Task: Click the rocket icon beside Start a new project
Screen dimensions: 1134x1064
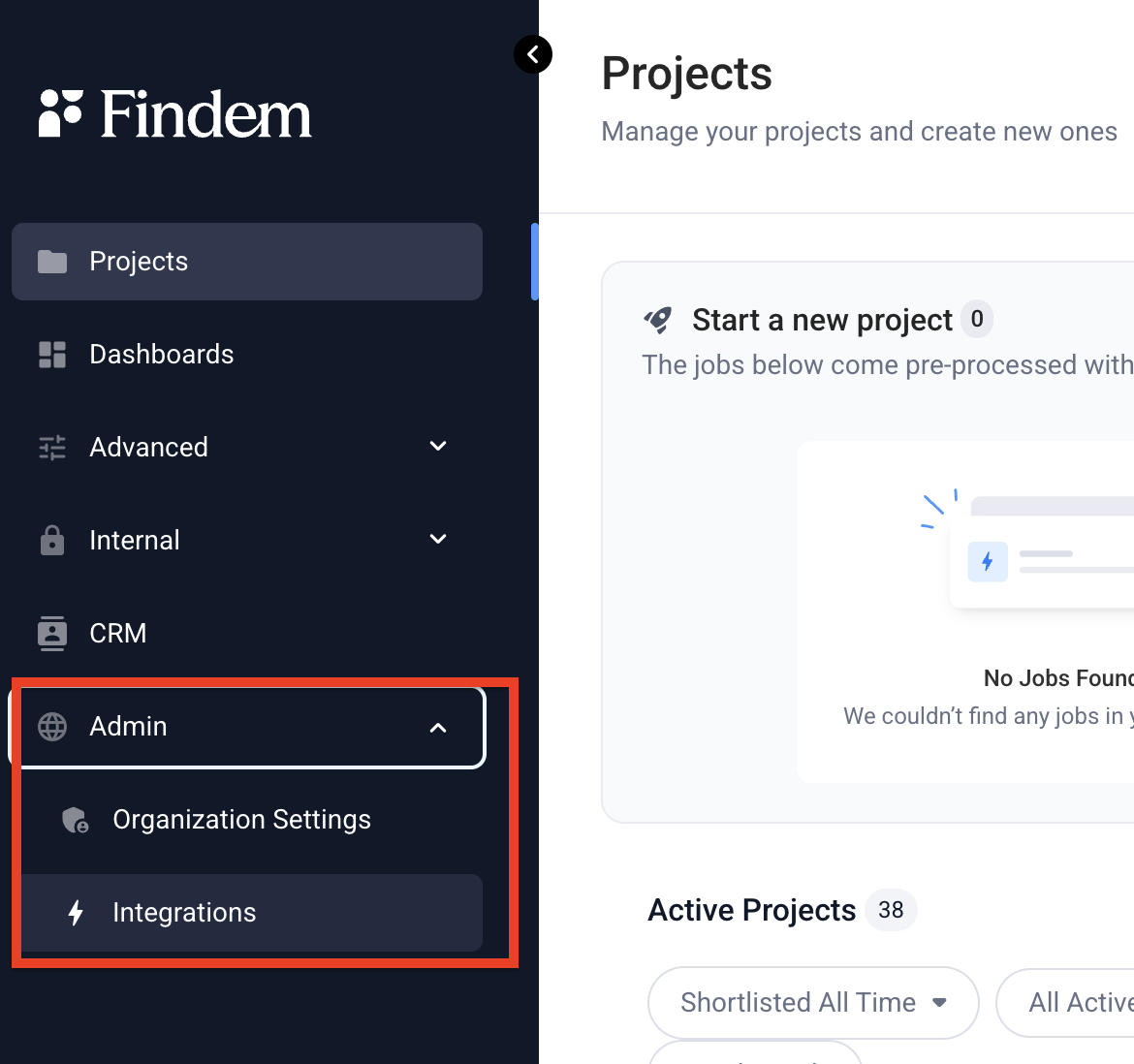Action: point(658,320)
